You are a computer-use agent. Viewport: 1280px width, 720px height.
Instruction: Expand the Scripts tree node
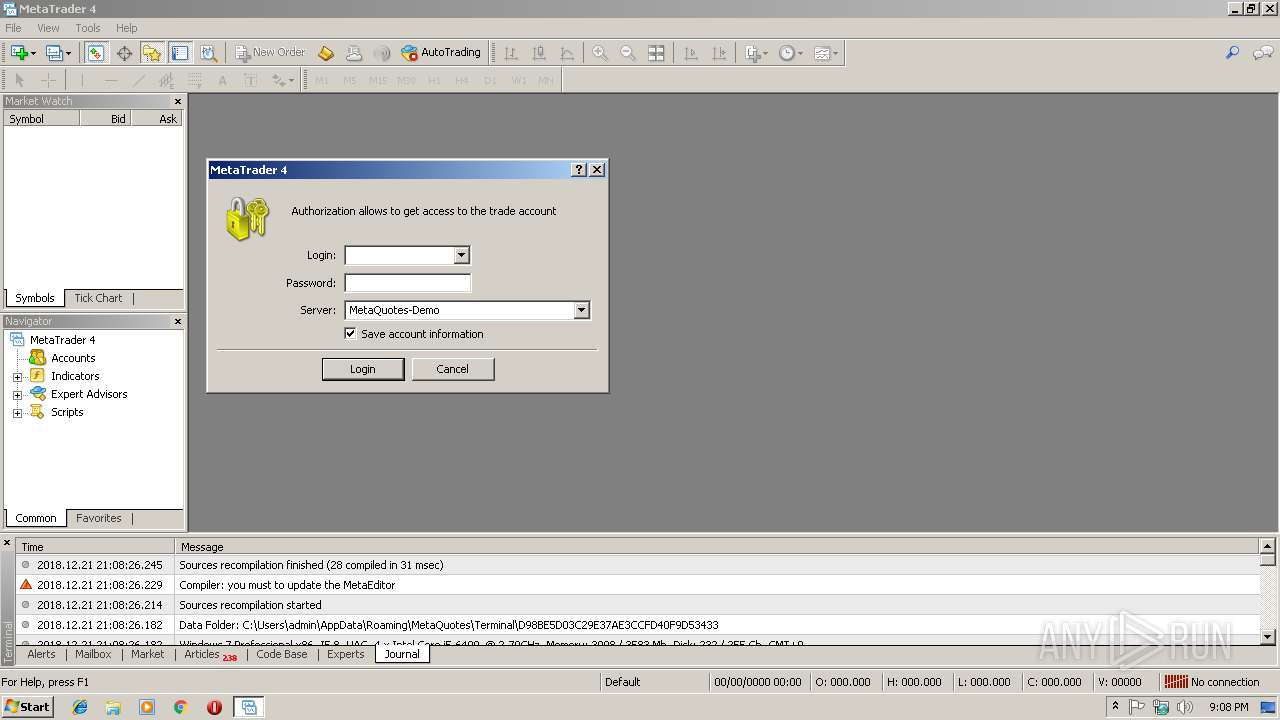pyautogui.click(x=17, y=413)
